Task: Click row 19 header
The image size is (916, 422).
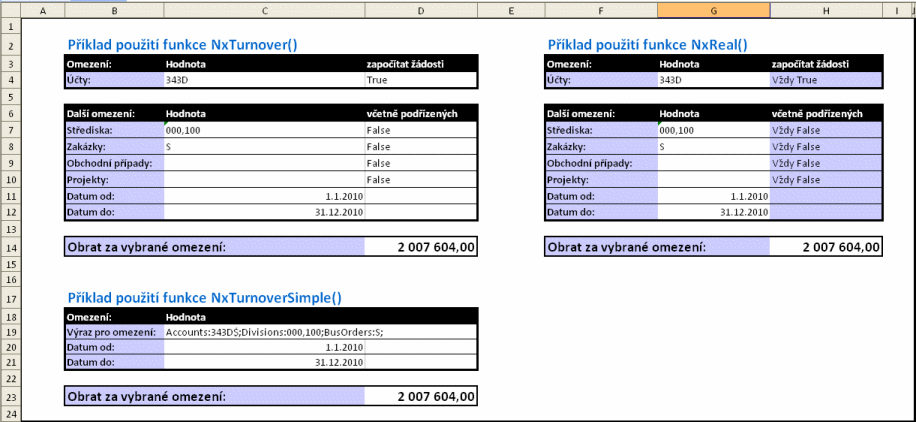Action: click(x=9, y=330)
